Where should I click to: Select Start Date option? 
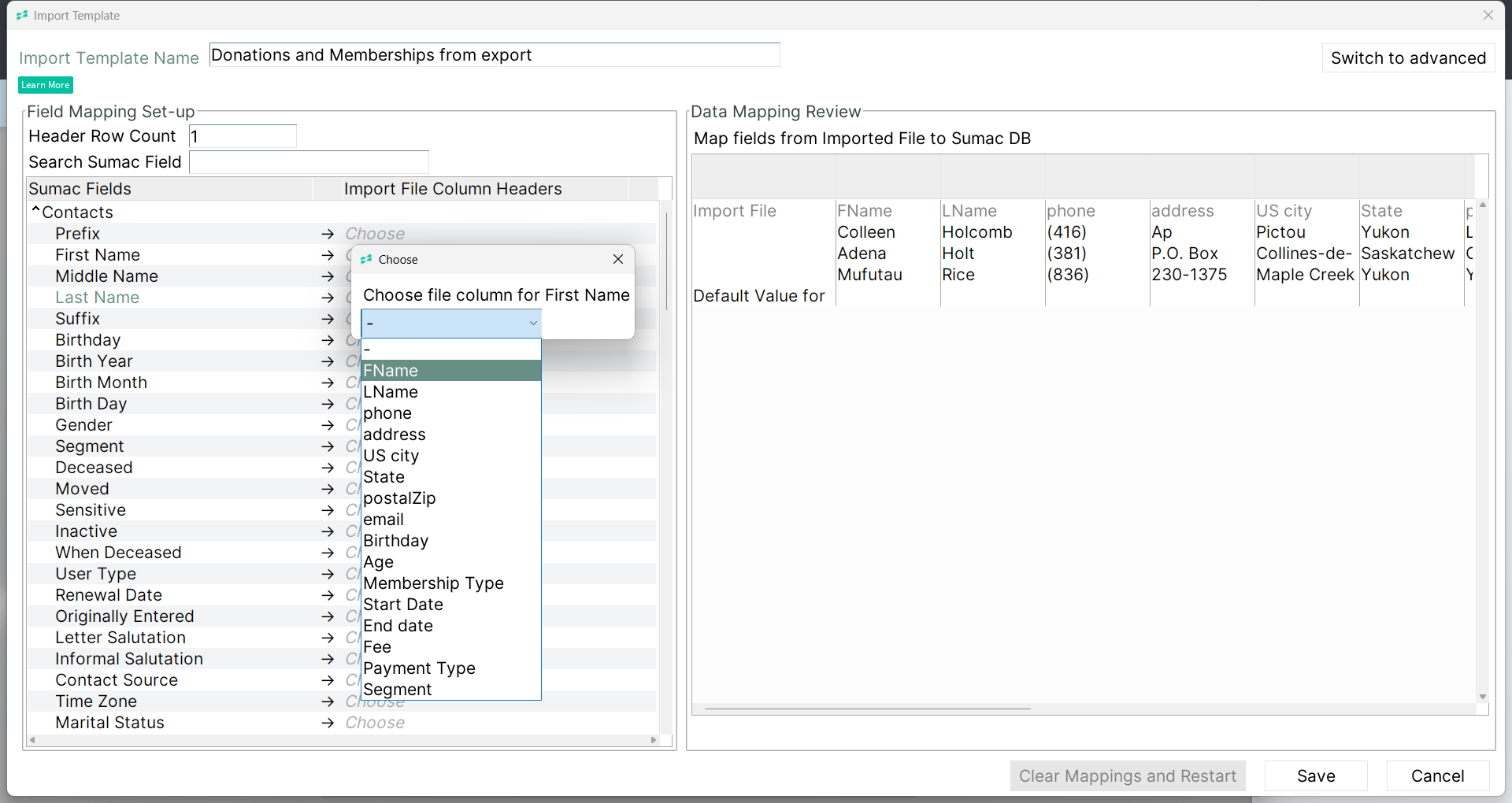[x=451, y=605]
